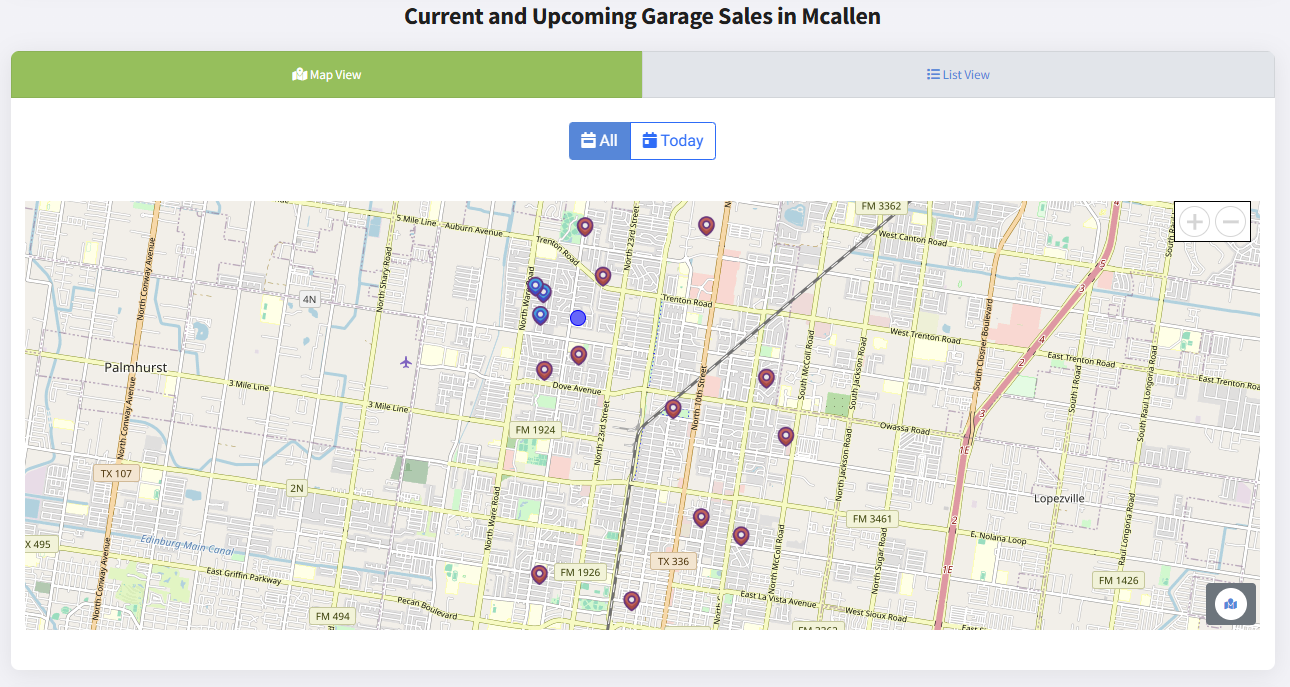Select the red pin near Dove Avenue
1290x687 pixels.
[545, 370]
